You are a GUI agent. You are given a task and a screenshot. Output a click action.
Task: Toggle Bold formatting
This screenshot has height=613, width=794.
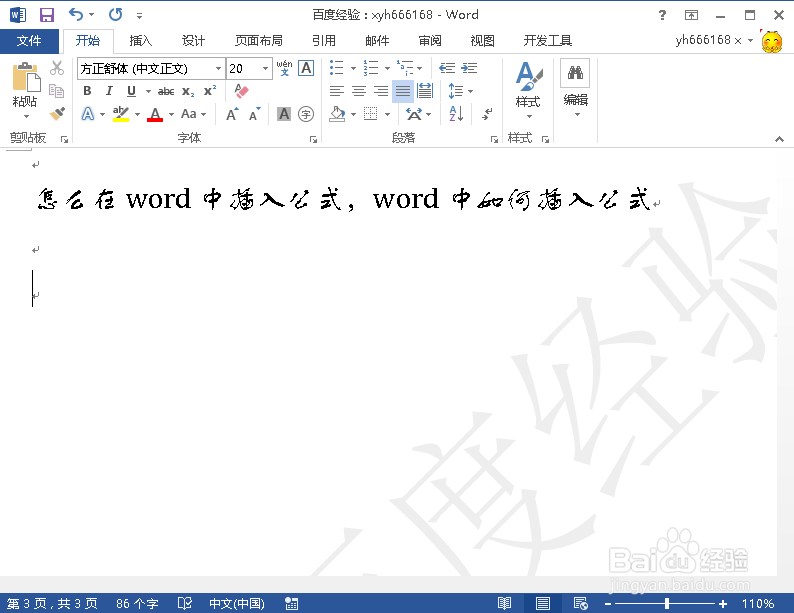87,91
